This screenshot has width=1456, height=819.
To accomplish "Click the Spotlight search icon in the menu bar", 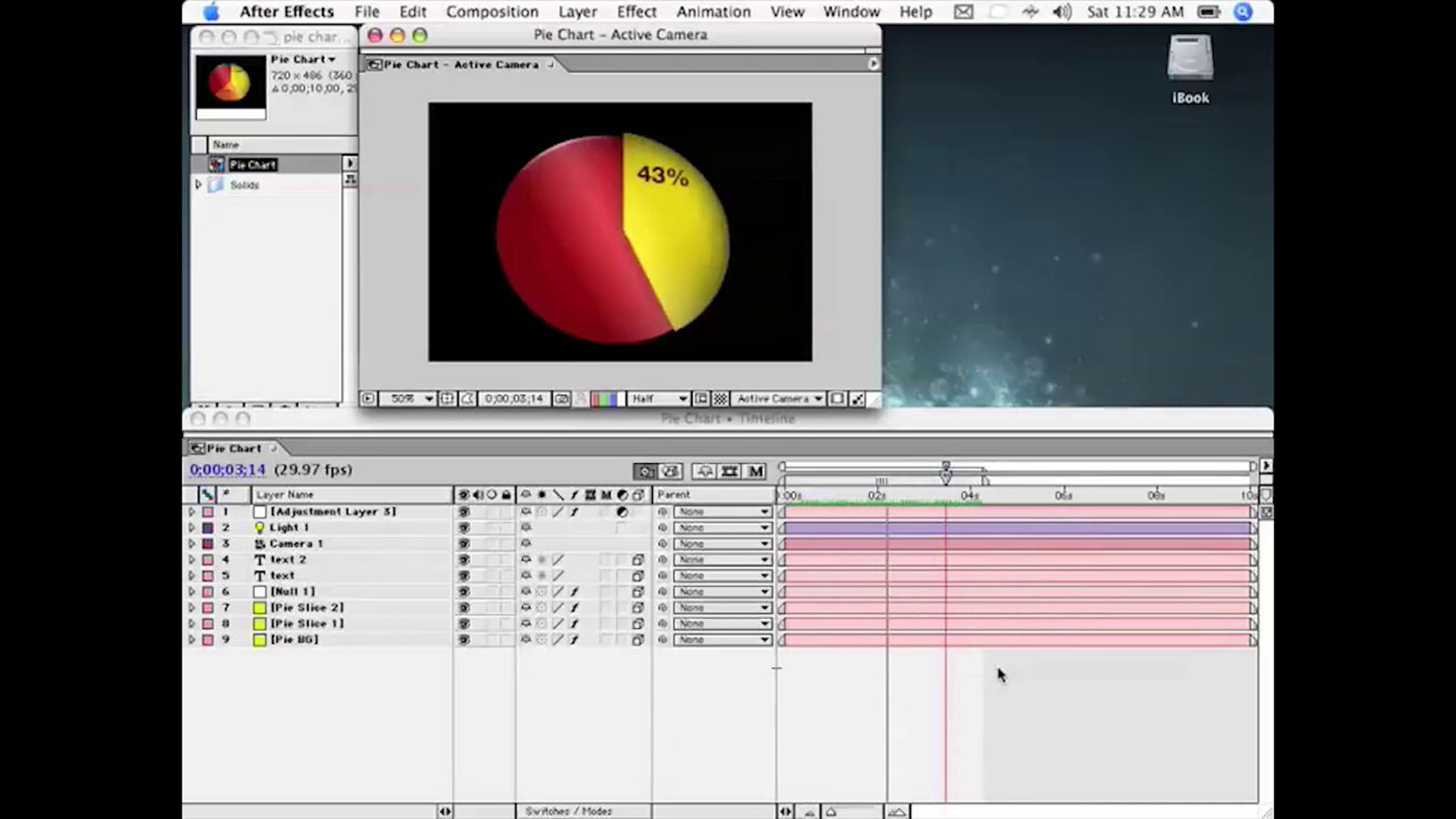I will pos(1242,12).
